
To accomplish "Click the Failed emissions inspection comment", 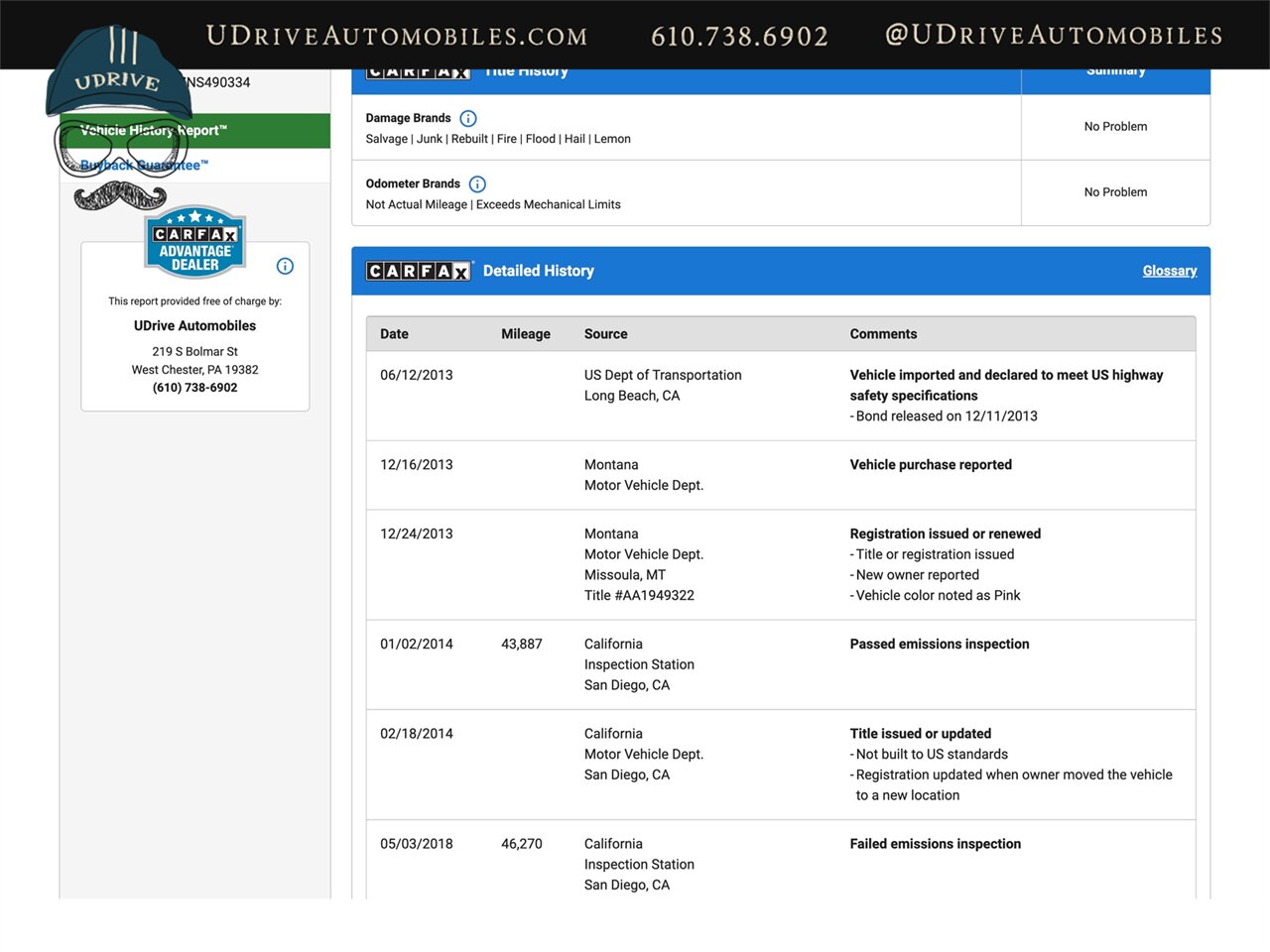I will tap(936, 844).
